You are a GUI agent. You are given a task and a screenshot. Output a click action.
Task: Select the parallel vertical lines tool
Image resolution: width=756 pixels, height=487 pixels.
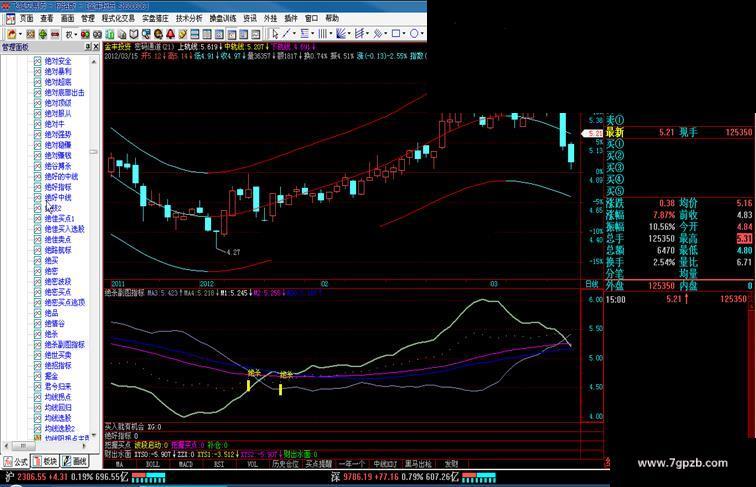tap(323, 34)
